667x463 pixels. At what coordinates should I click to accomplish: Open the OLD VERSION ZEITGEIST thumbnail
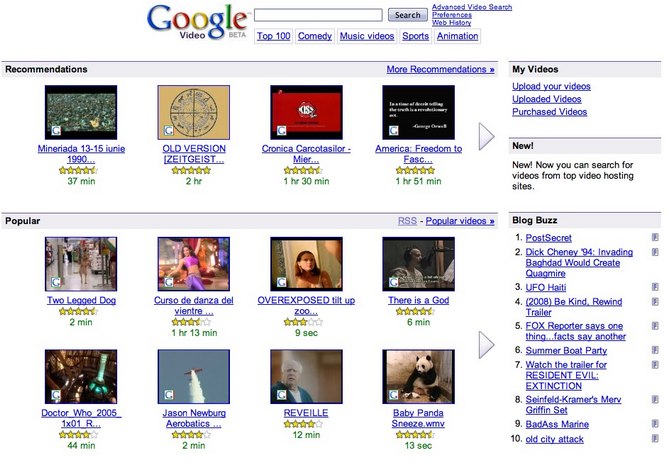click(x=194, y=112)
